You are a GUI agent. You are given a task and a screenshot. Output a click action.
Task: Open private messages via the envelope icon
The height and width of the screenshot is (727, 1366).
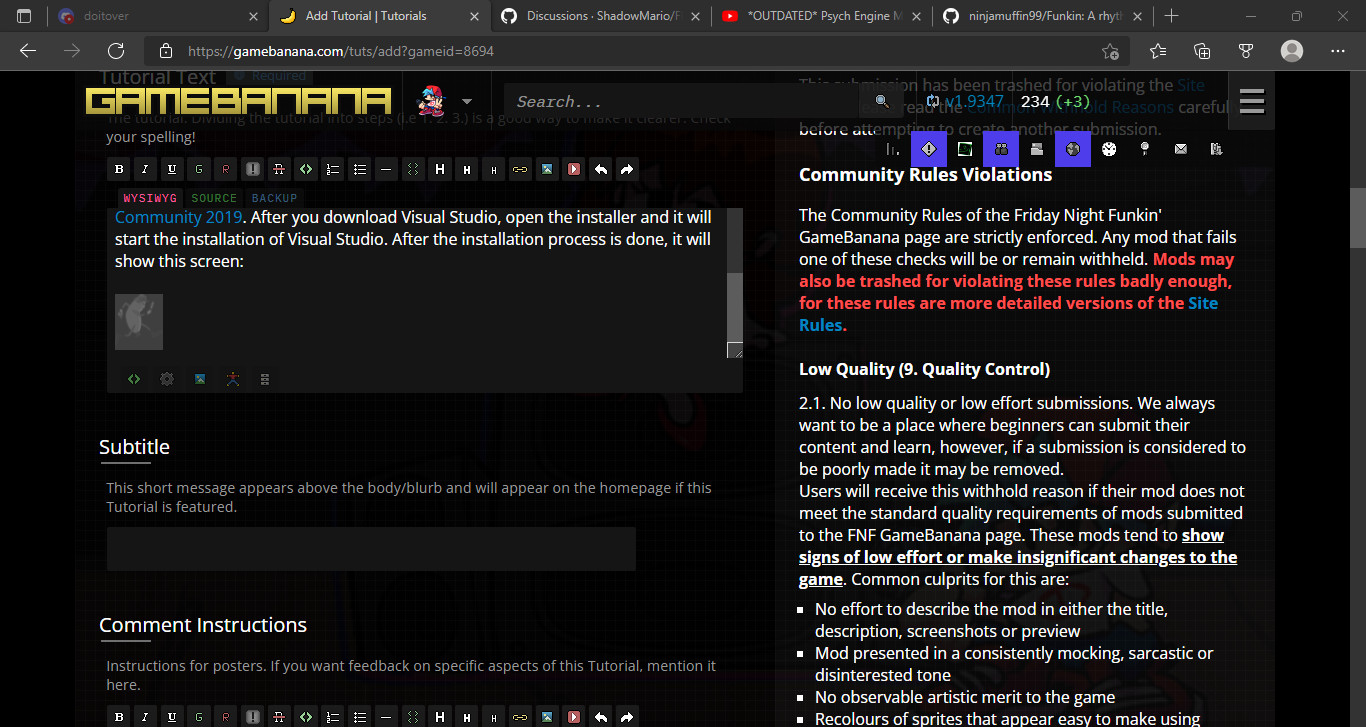pyautogui.click(x=1181, y=148)
